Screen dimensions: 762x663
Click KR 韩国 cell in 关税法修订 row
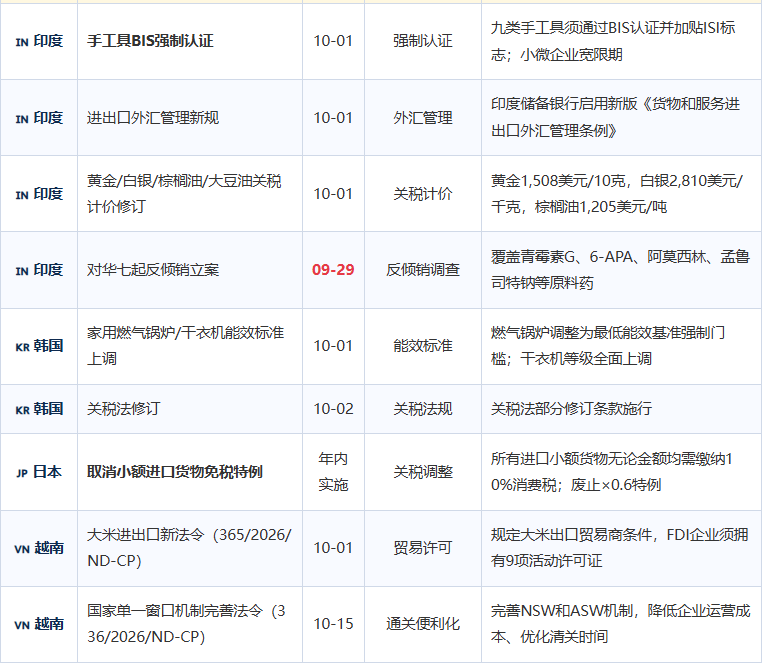39,409
